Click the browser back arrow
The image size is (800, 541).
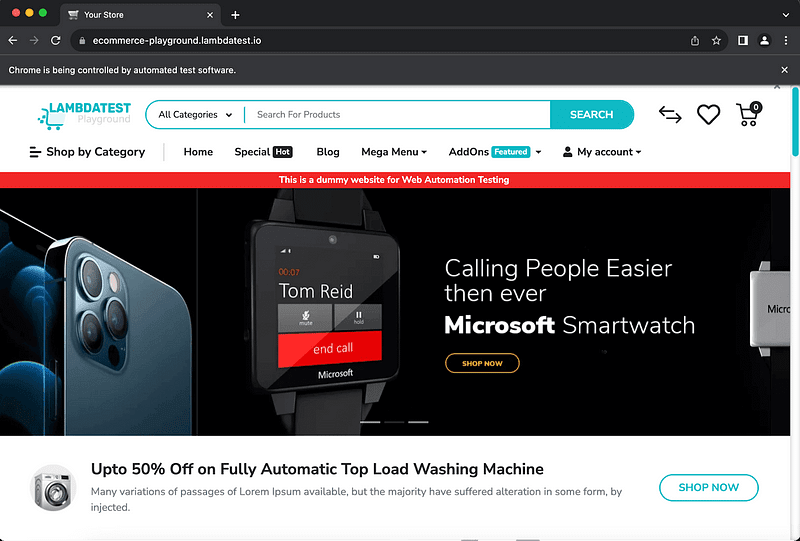click(13, 40)
